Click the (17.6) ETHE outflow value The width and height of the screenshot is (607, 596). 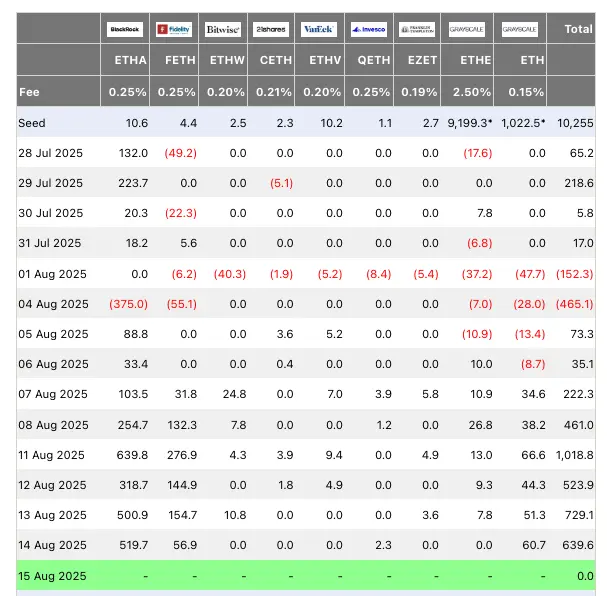(x=478, y=153)
